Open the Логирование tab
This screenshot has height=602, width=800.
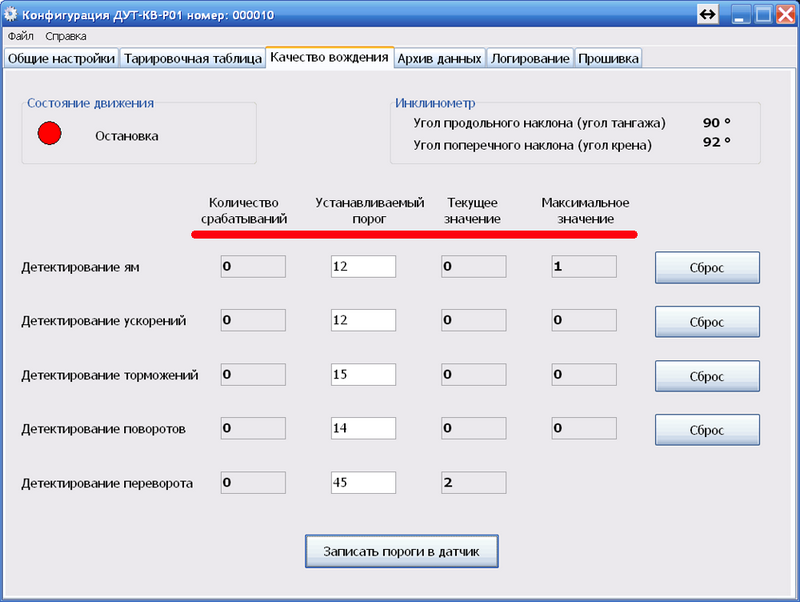(530, 58)
